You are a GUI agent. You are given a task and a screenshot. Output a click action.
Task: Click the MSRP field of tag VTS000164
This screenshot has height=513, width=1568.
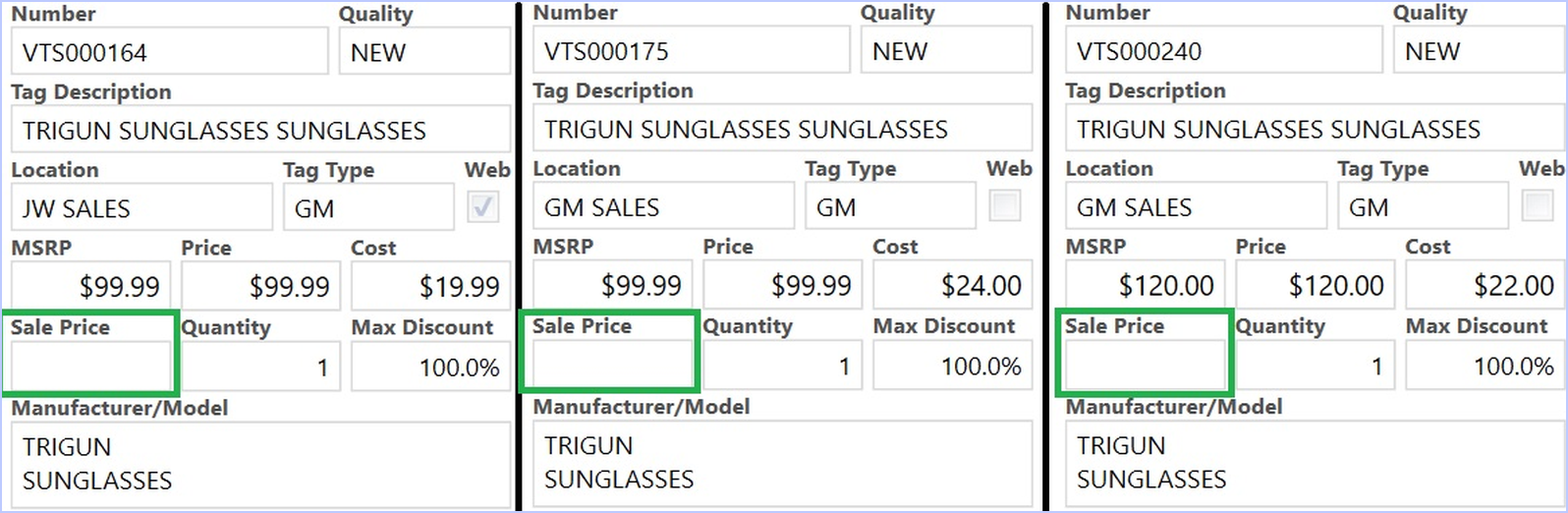(x=91, y=286)
